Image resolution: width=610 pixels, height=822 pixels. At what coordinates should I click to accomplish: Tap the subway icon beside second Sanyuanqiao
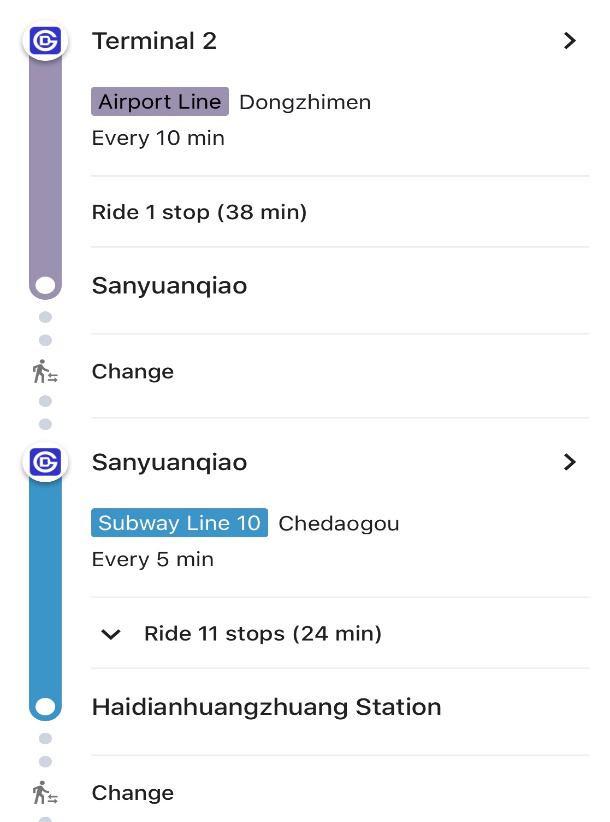45,462
